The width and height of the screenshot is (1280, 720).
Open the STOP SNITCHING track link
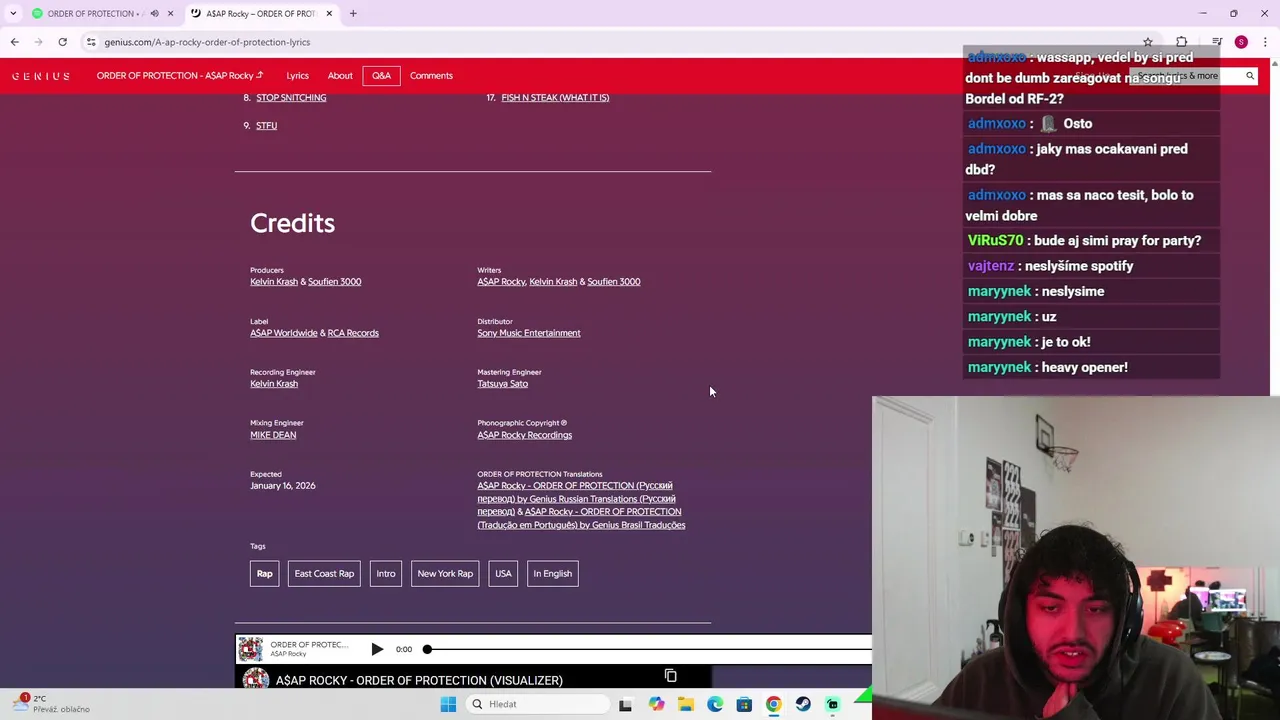[x=291, y=98]
